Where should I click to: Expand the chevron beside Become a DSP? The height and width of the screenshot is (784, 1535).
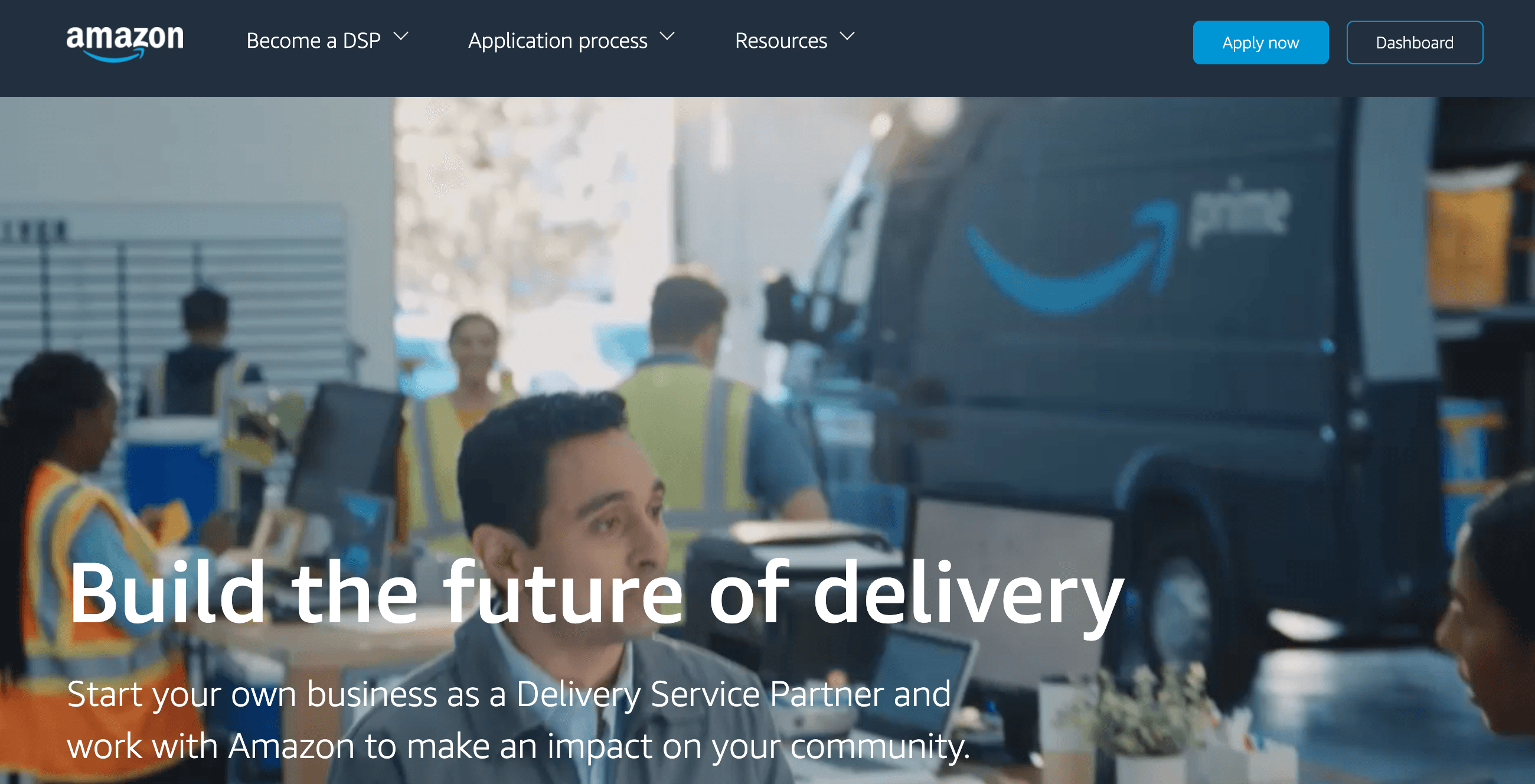[401, 37]
